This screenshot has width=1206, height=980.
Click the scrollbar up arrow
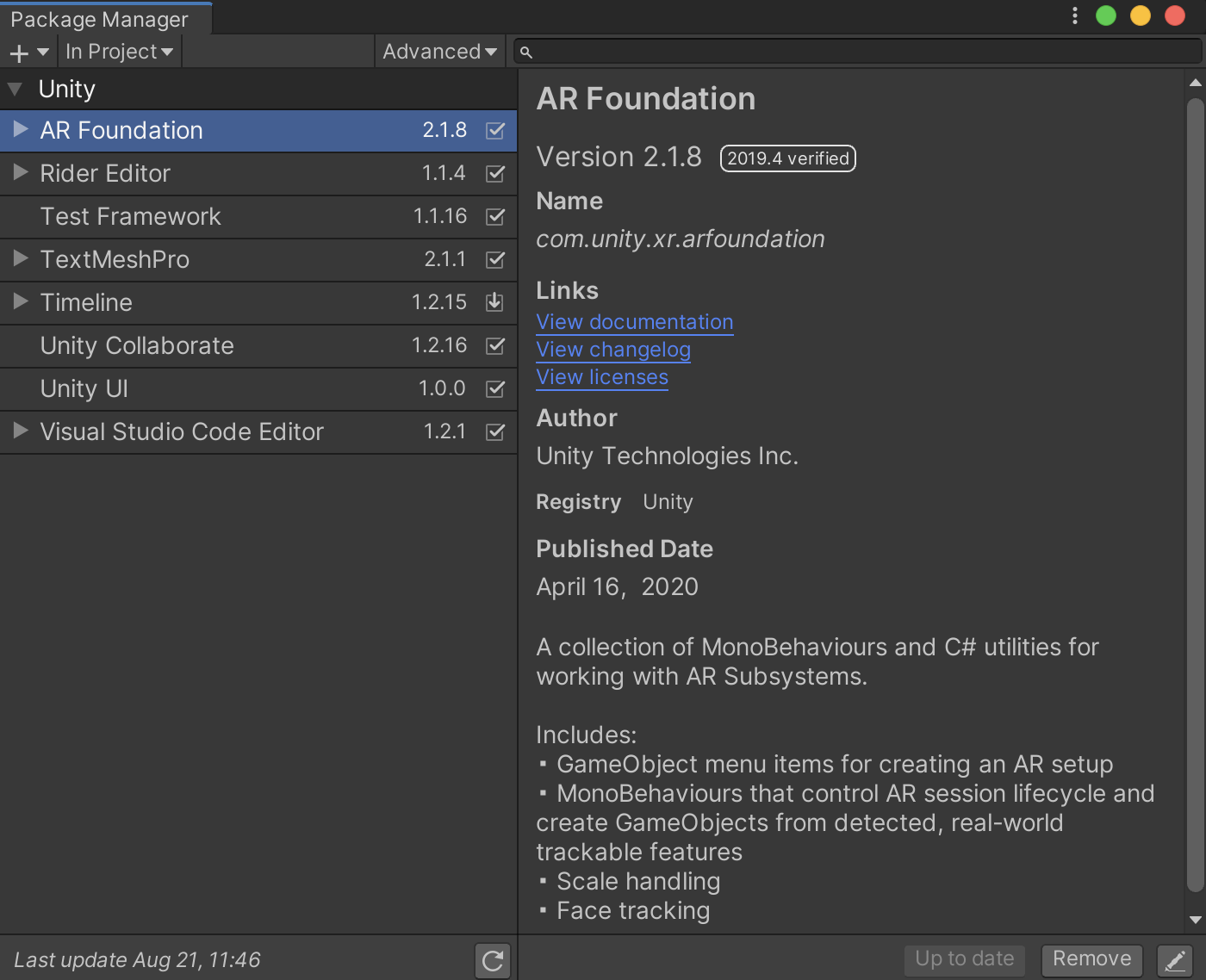[1195, 83]
